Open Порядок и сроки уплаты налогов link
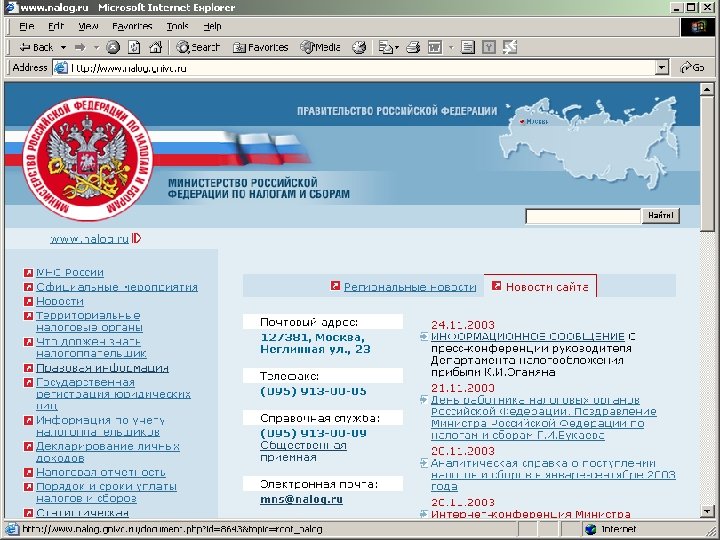Viewport: 720px width, 540px height. (106, 493)
